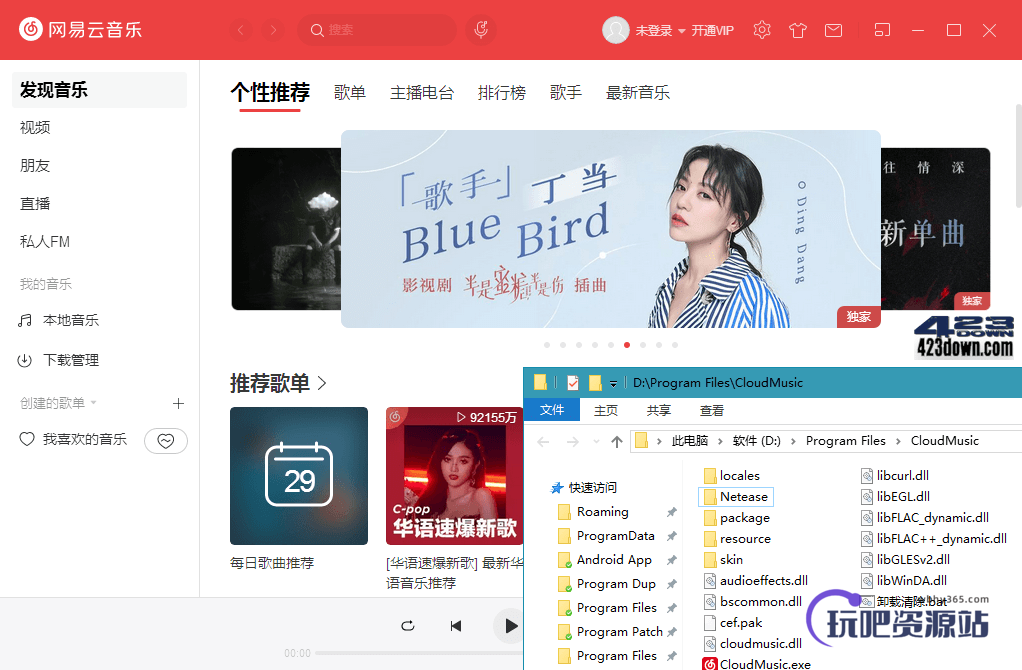This screenshot has height=670, width=1022.
Task: Click Explorer properties checkmark icon in titlebar
Action: pyautogui.click(x=572, y=383)
